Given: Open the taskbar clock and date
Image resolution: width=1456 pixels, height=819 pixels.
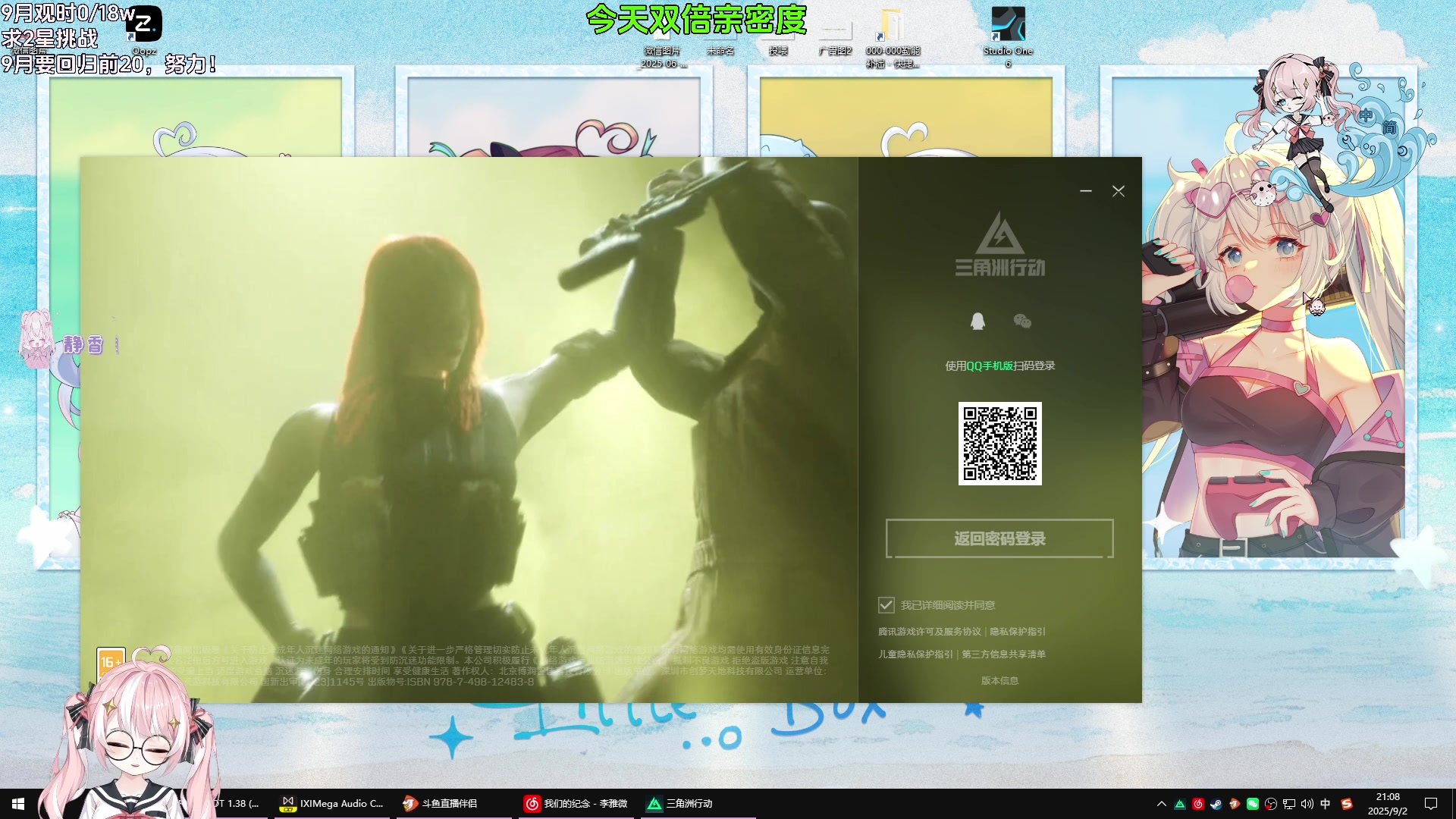Looking at the screenshot, I should point(1388,804).
